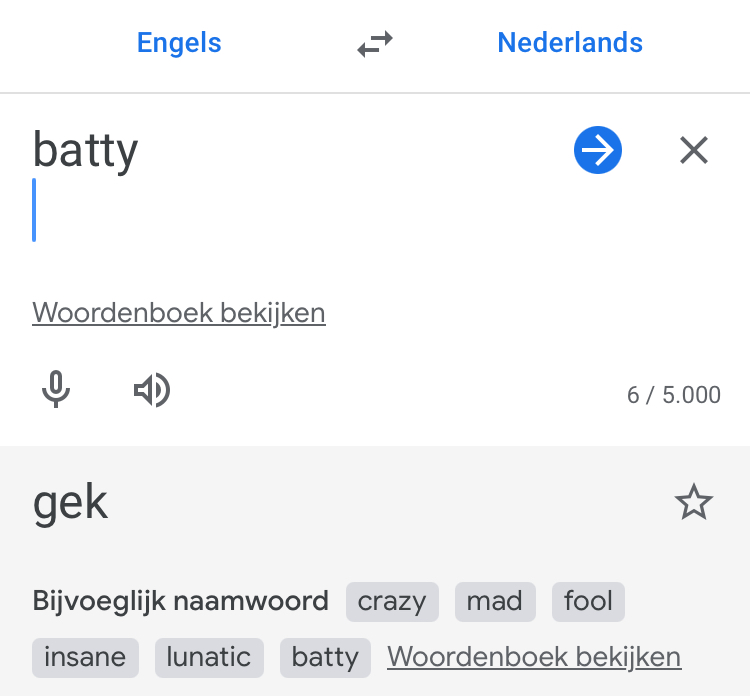Select the insane synonym chip
The image size is (750, 696).
(85, 658)
